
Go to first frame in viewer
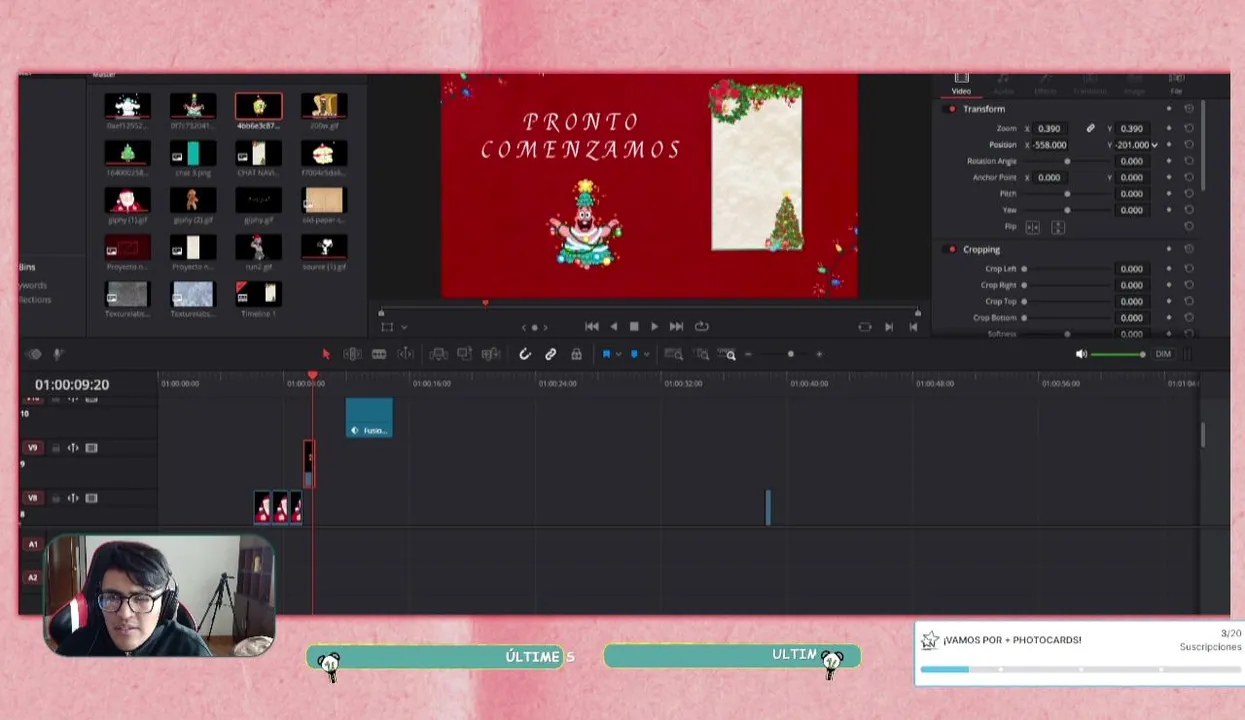(592, 326)
